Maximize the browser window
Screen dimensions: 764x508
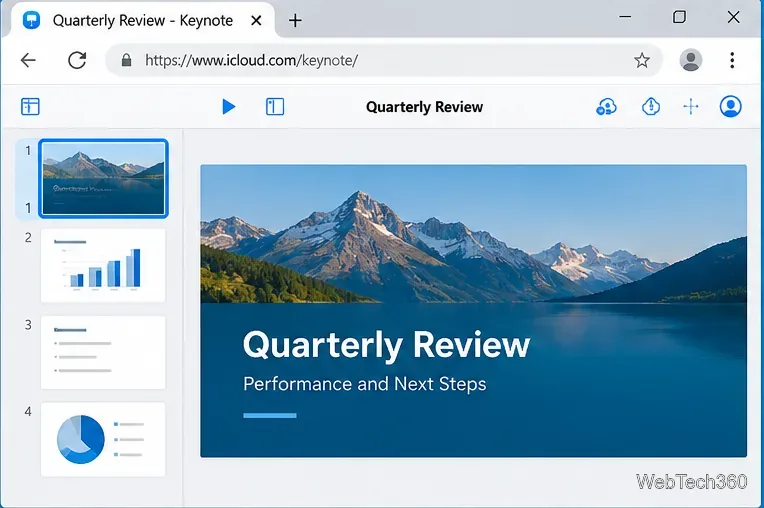click(679, 17)
